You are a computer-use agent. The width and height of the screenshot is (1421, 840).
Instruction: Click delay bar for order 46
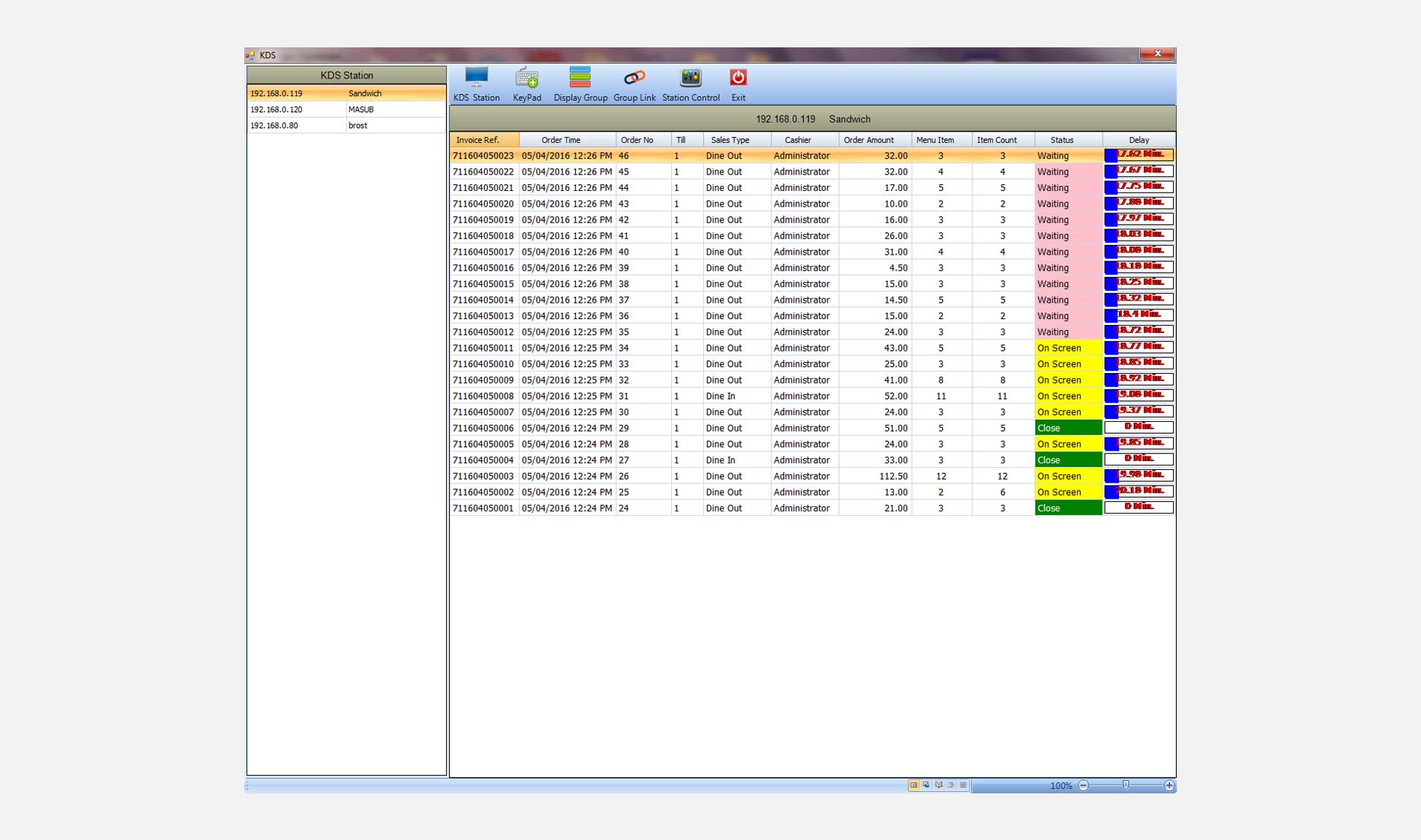(x=1138, y=155)
